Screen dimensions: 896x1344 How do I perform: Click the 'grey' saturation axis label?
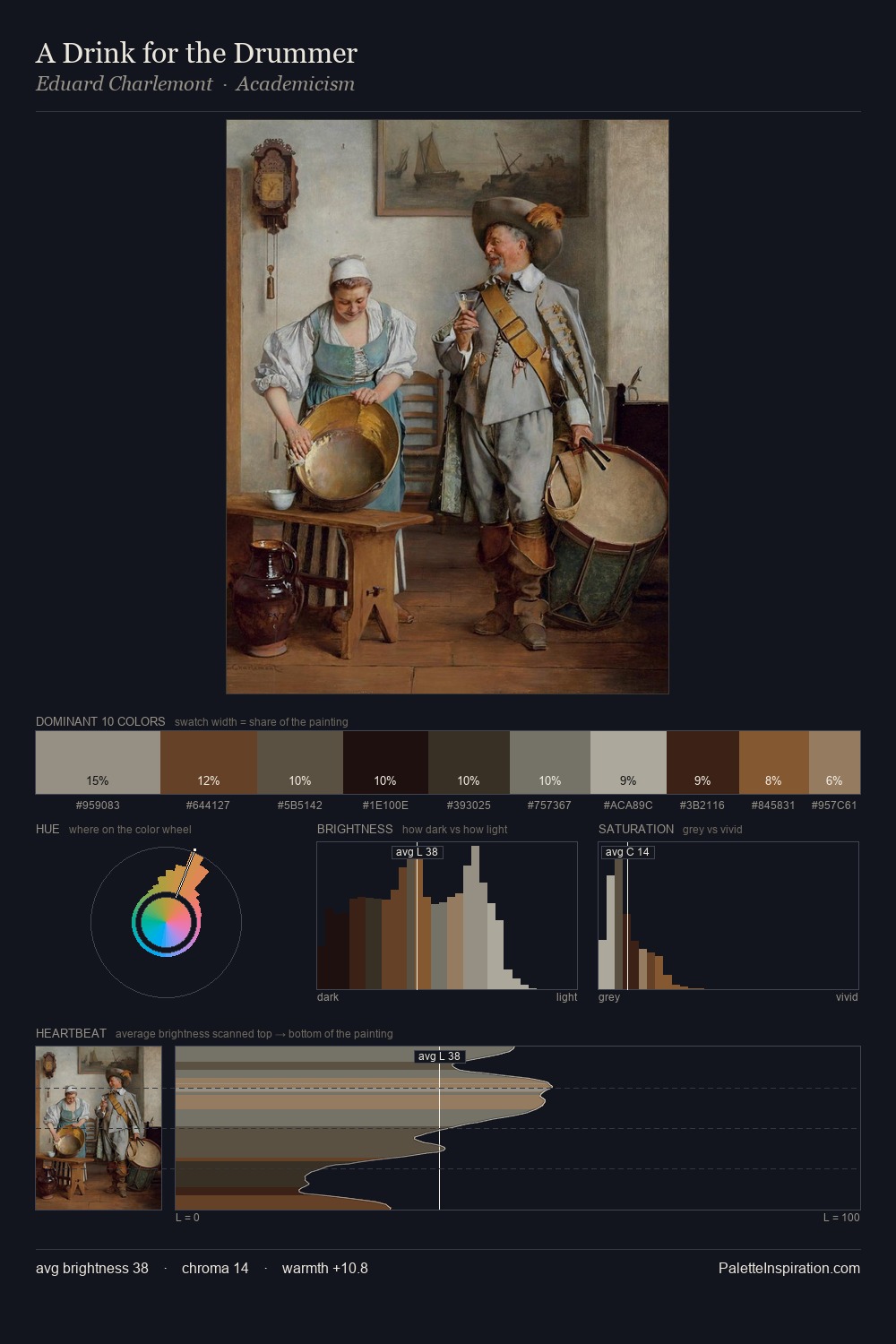pos(609,997)
